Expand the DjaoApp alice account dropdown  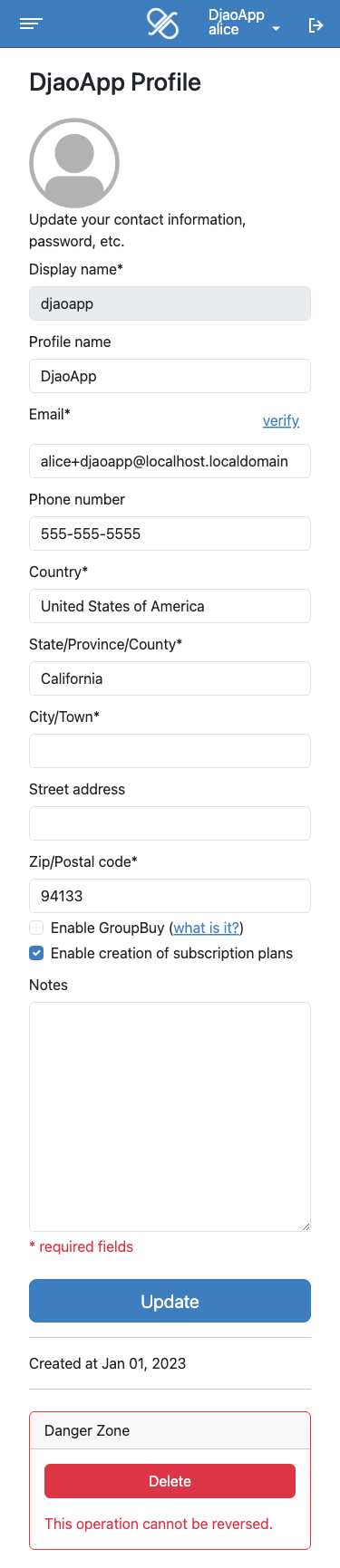(244, 23)
